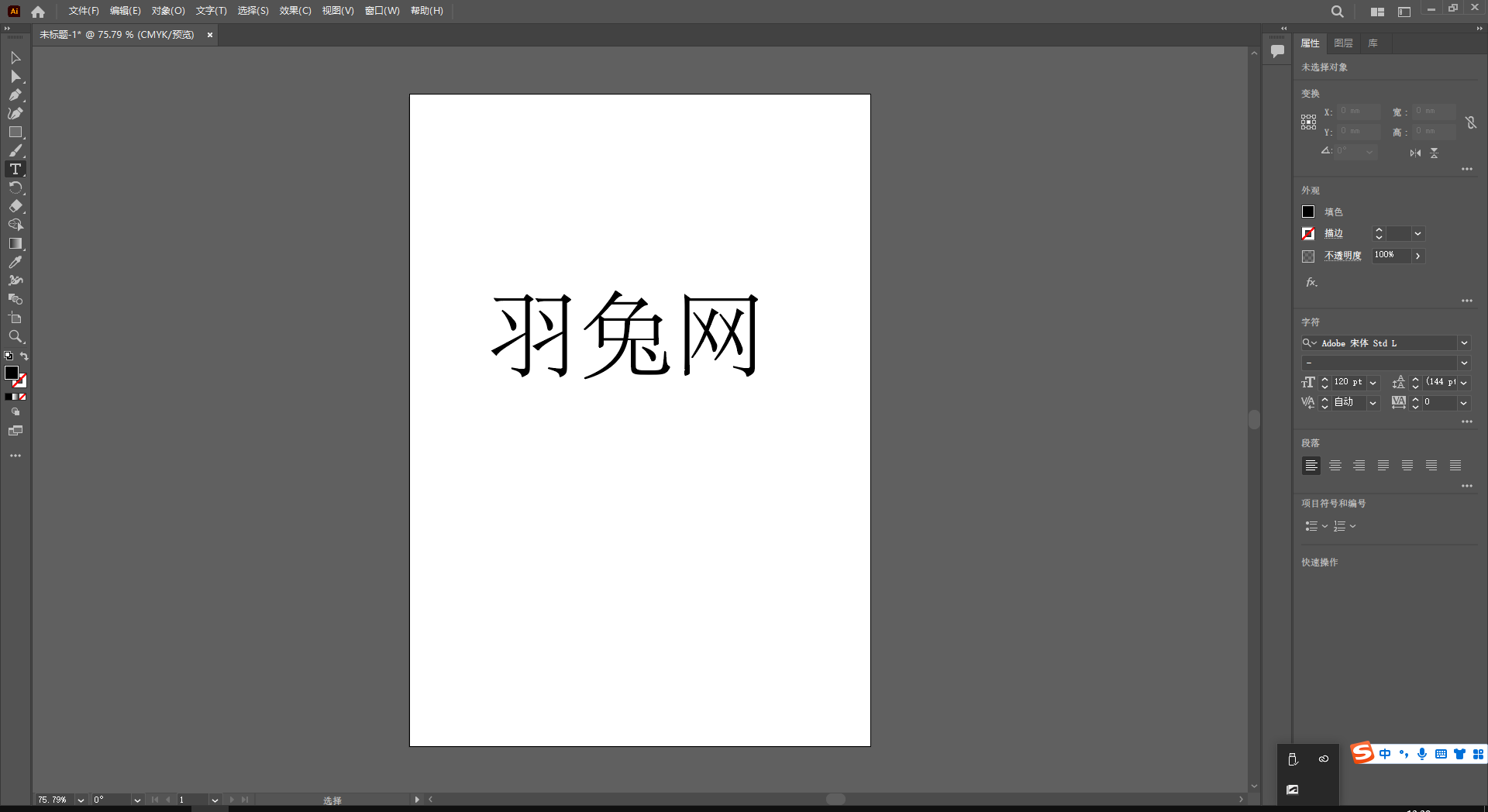This screenshot has height=812, width=1488.
Task: Select the Rectangle tool
Action: pyautogui.click(x=15, y=132)
